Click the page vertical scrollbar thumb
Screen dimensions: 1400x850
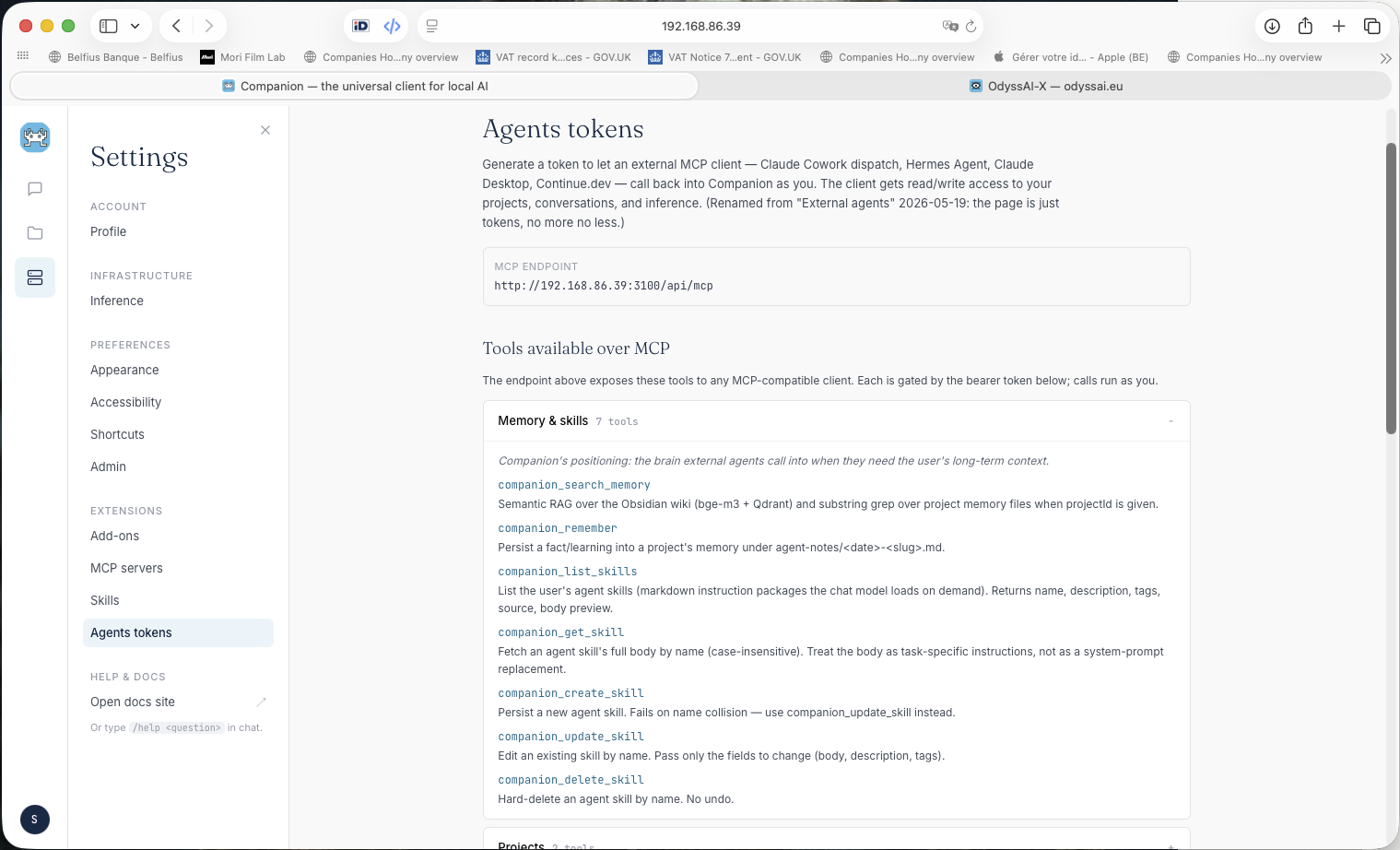pos(1391,288)
